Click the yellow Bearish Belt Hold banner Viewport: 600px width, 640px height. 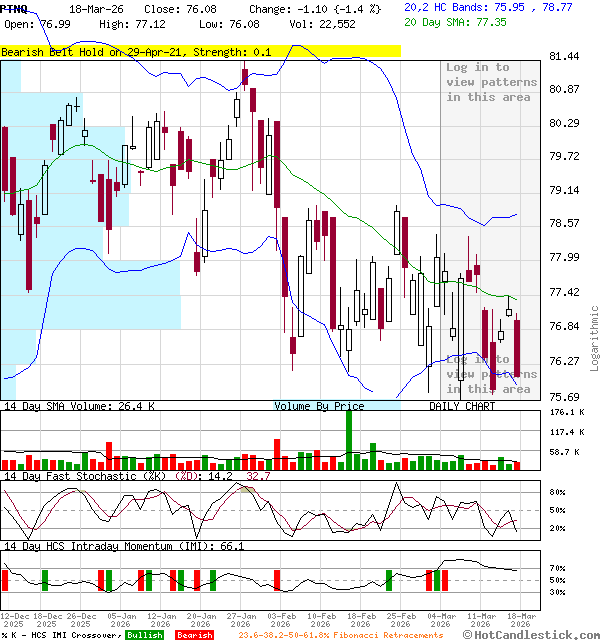[200, 51]
